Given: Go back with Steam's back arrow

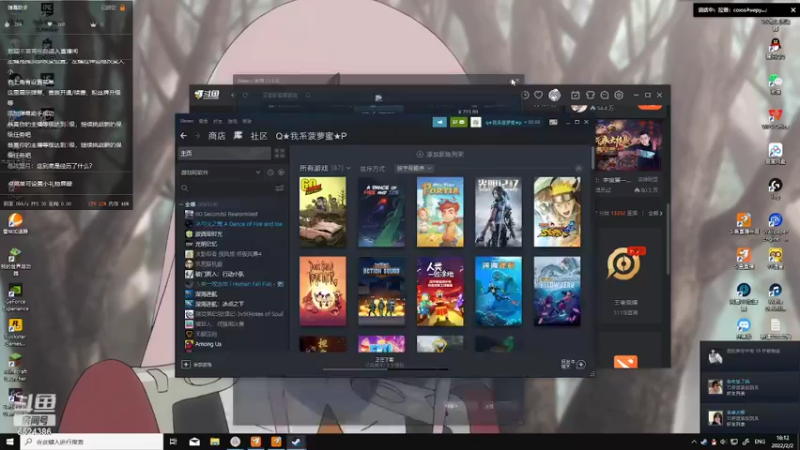Looking at the screenshot, I should coord(184,136).
